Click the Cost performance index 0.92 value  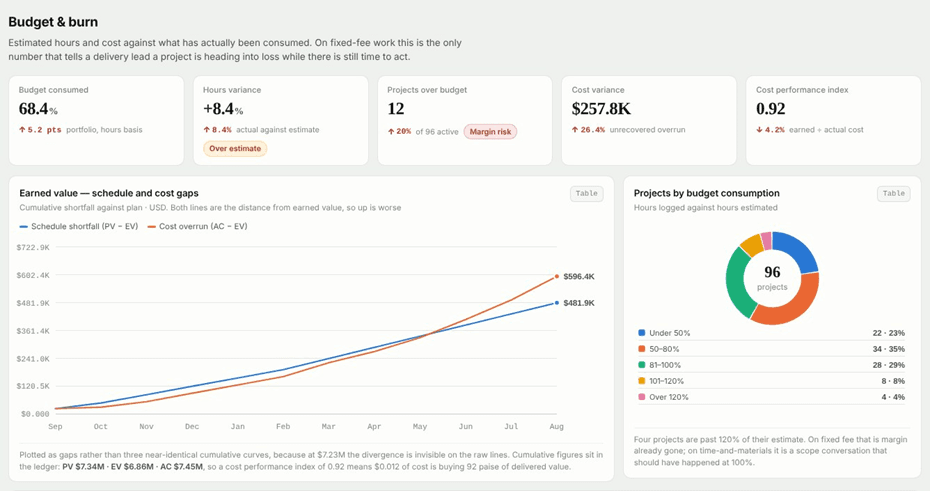tap(770, 109)
